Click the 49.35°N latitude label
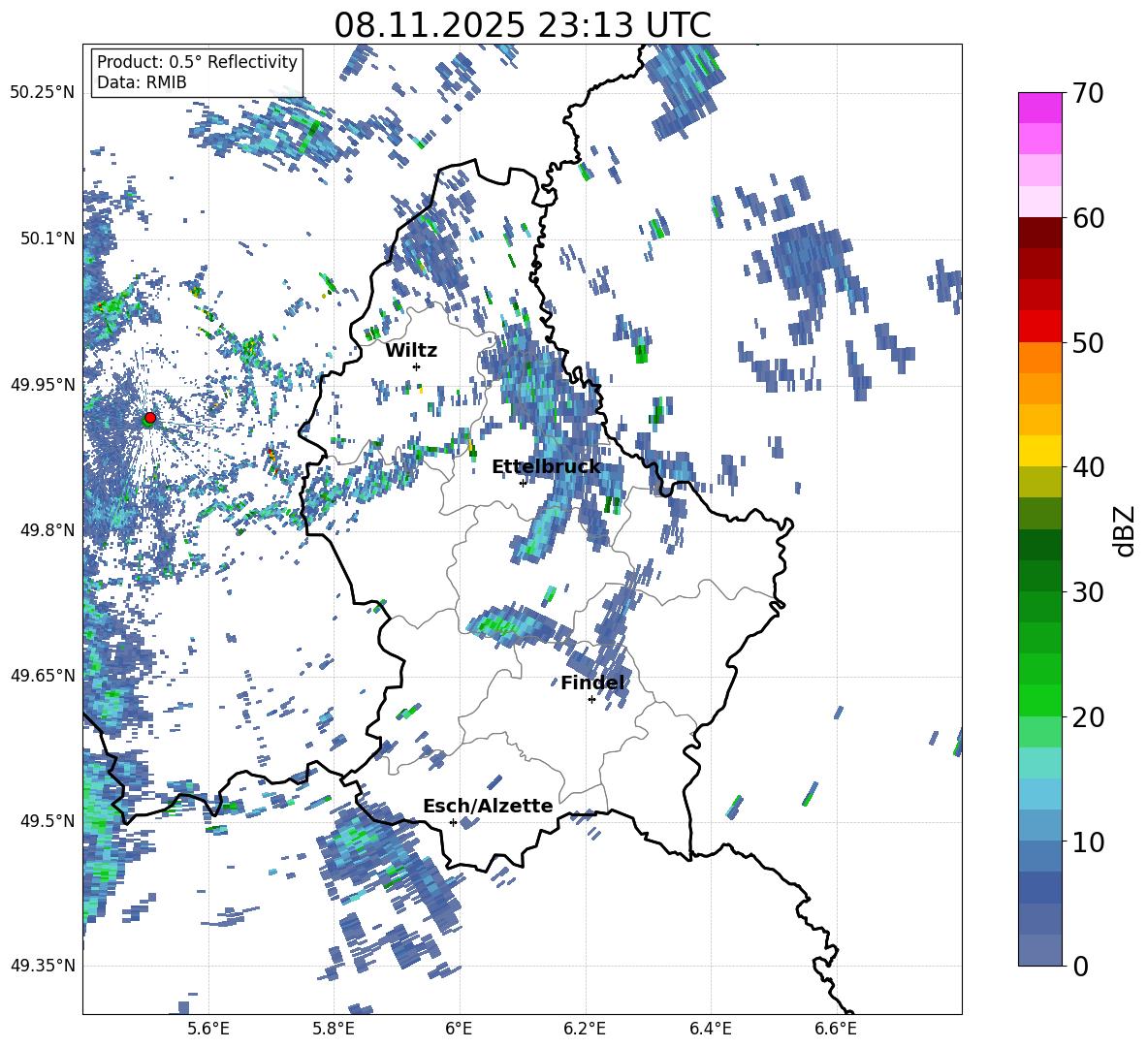Viewport: 1148px width, 1048px height. point(43,966)
